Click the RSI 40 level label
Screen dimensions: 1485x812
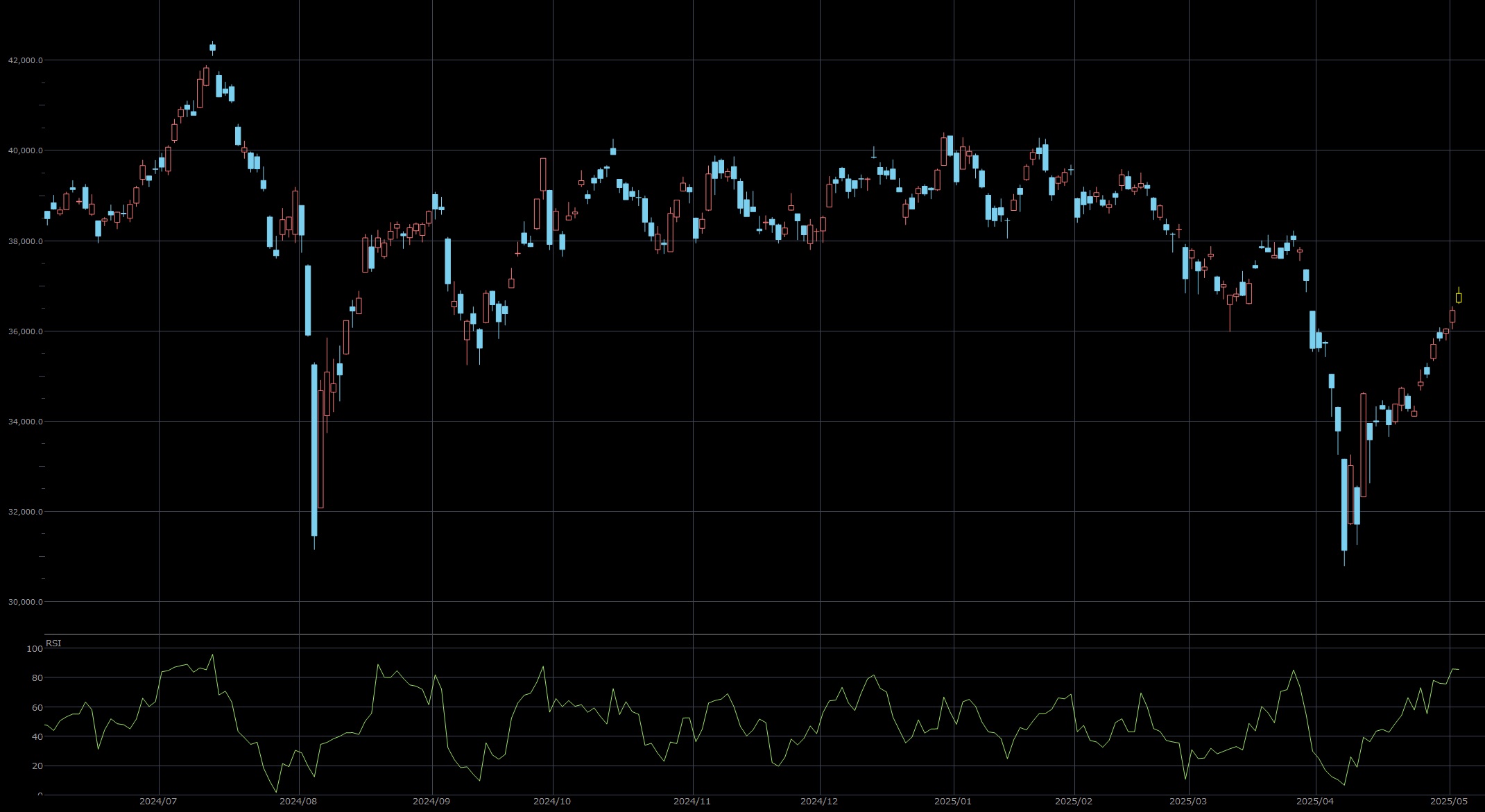37,737
